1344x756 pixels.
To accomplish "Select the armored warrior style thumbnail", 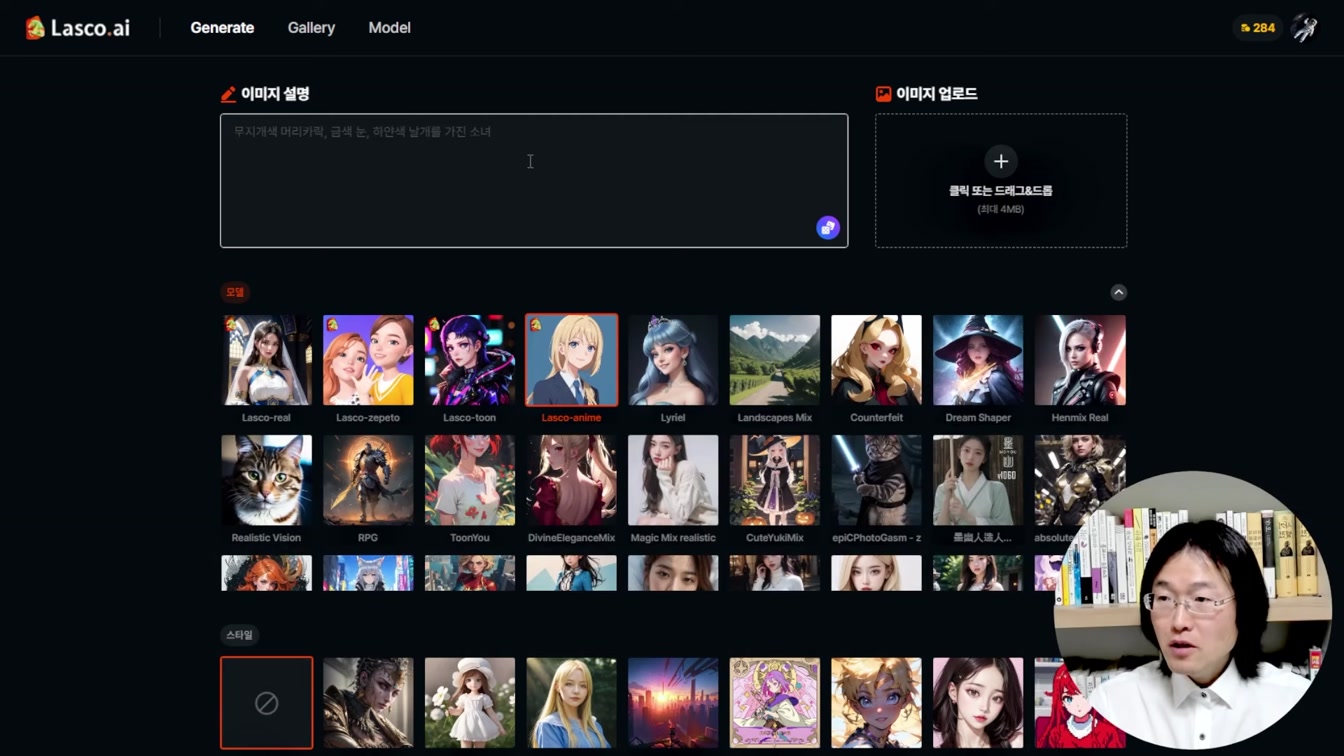I will pyautogui.click(x=368, y=703).
